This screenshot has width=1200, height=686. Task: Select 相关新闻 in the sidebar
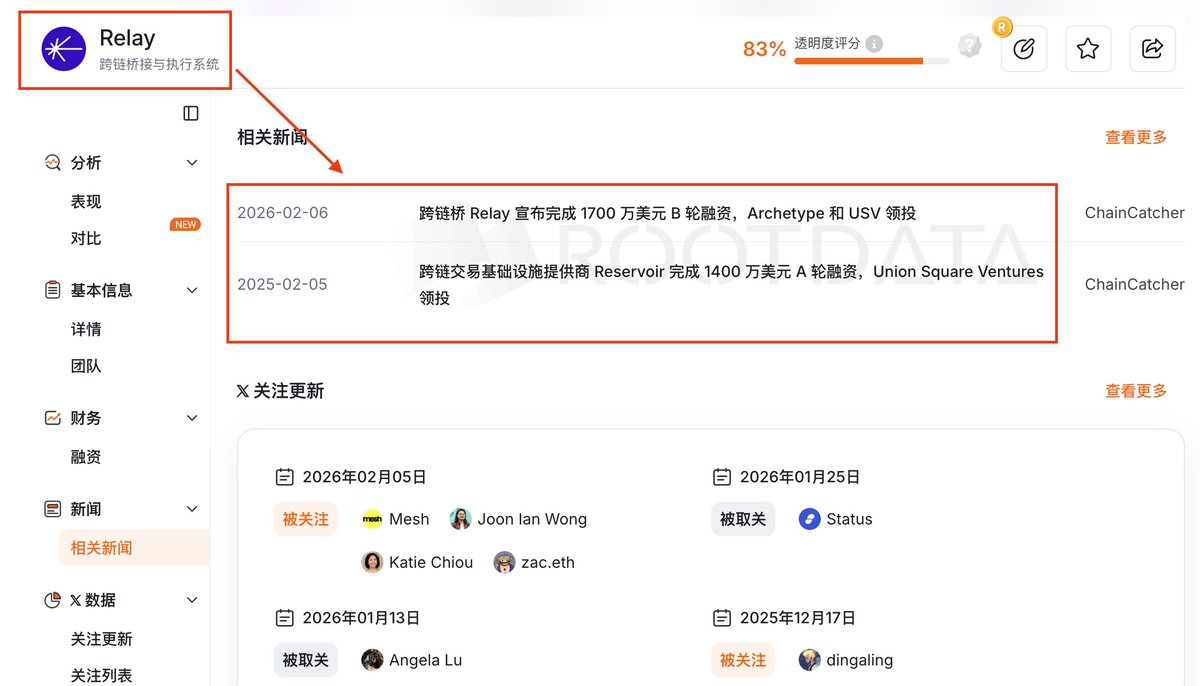(x=101, y=548)
